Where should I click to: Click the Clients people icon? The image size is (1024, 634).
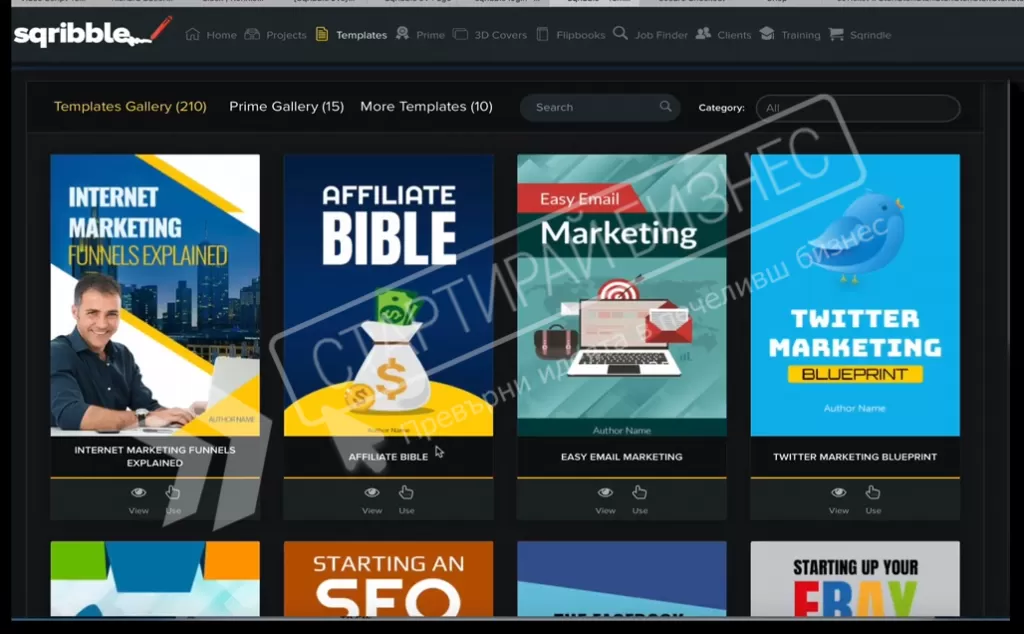pos(703,33)
